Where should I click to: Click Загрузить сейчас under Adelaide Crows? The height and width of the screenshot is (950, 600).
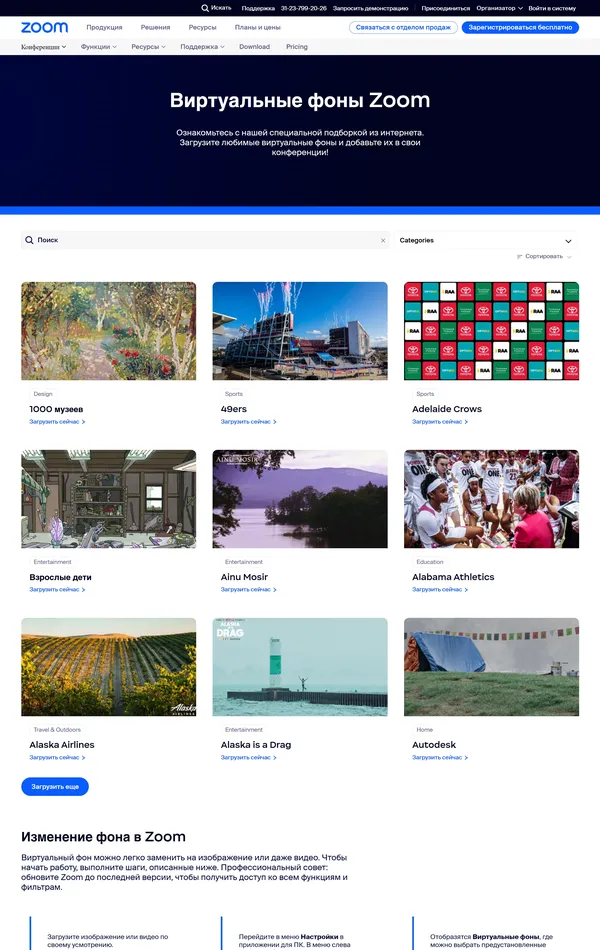(x=440, y=422)
